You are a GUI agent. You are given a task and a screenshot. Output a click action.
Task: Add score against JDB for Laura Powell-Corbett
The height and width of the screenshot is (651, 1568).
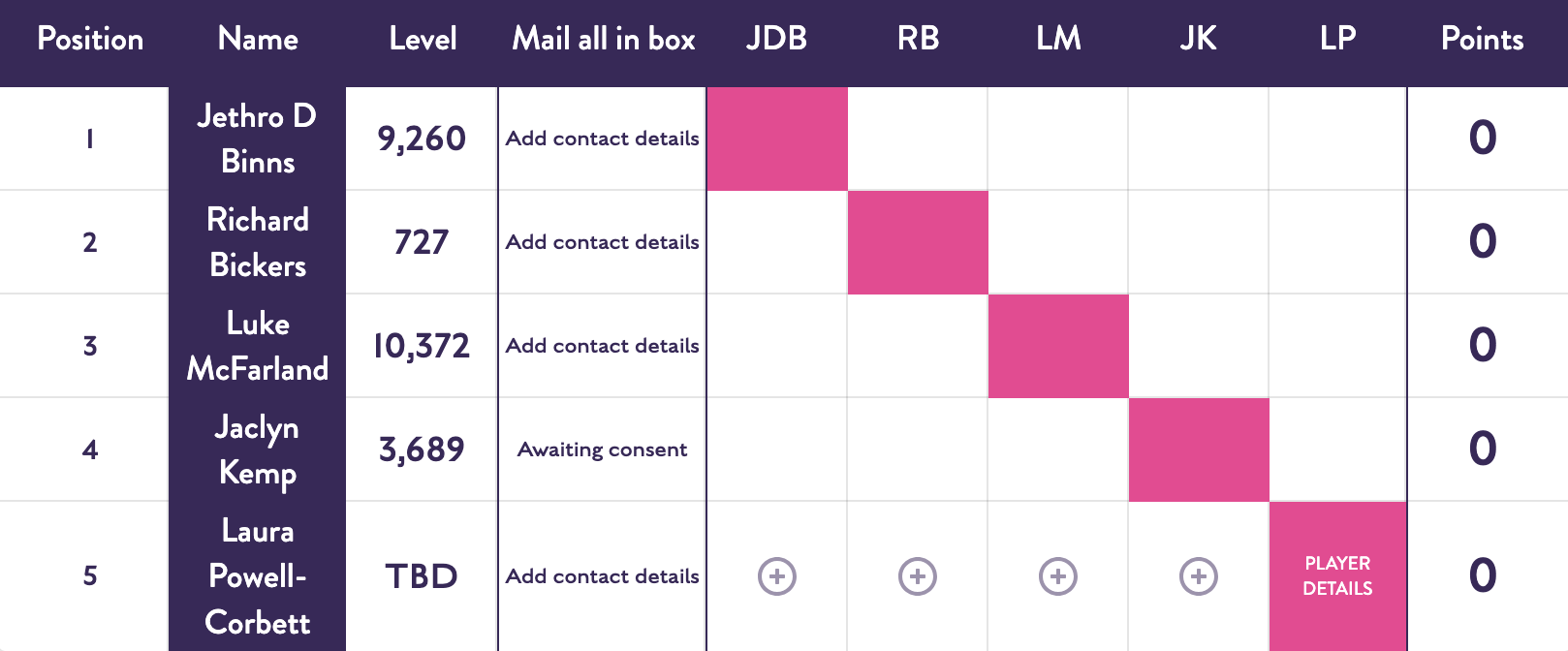point(777,576)
